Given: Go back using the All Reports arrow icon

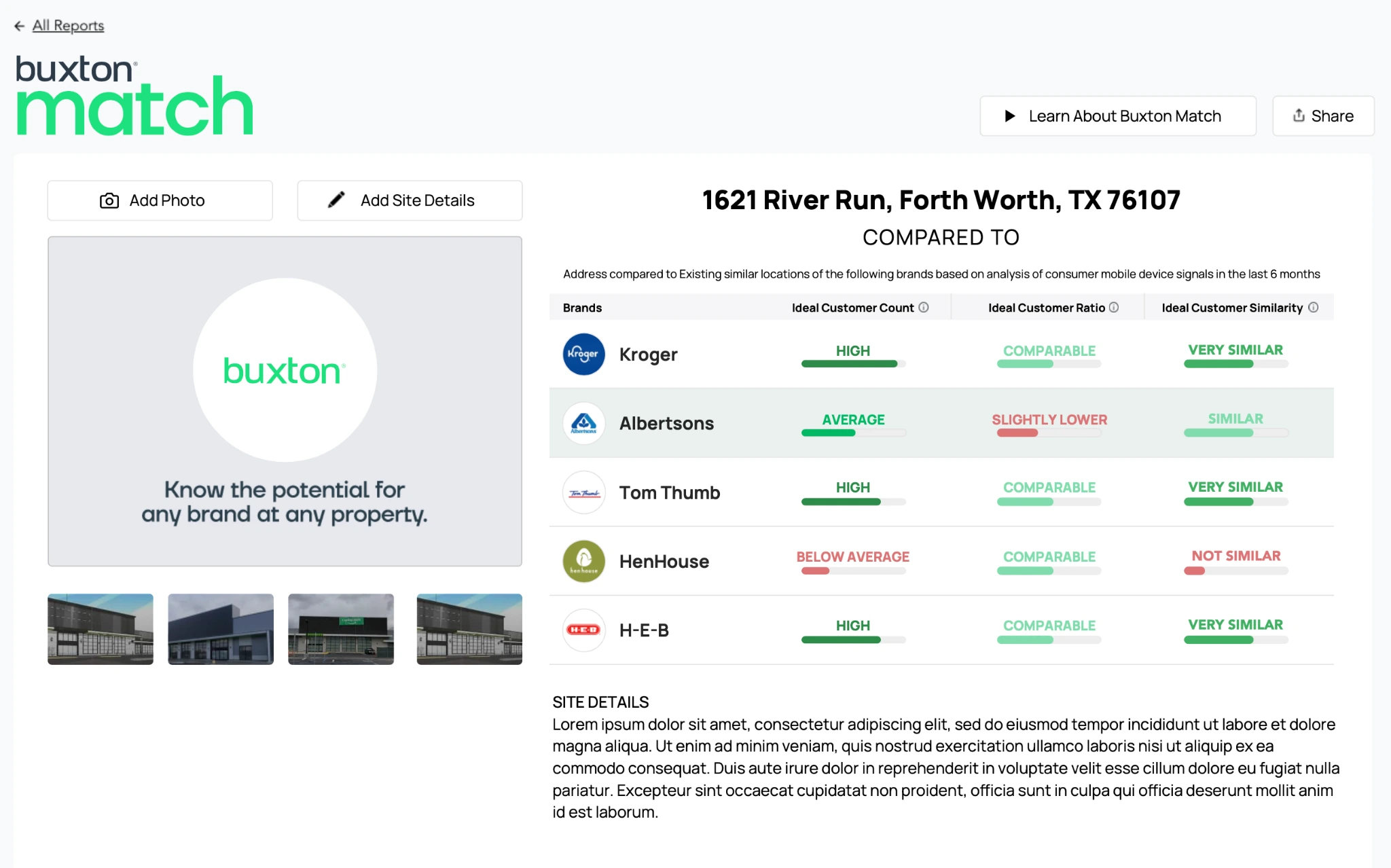Looking at the screenshot, I should click(x=19, y=26).
